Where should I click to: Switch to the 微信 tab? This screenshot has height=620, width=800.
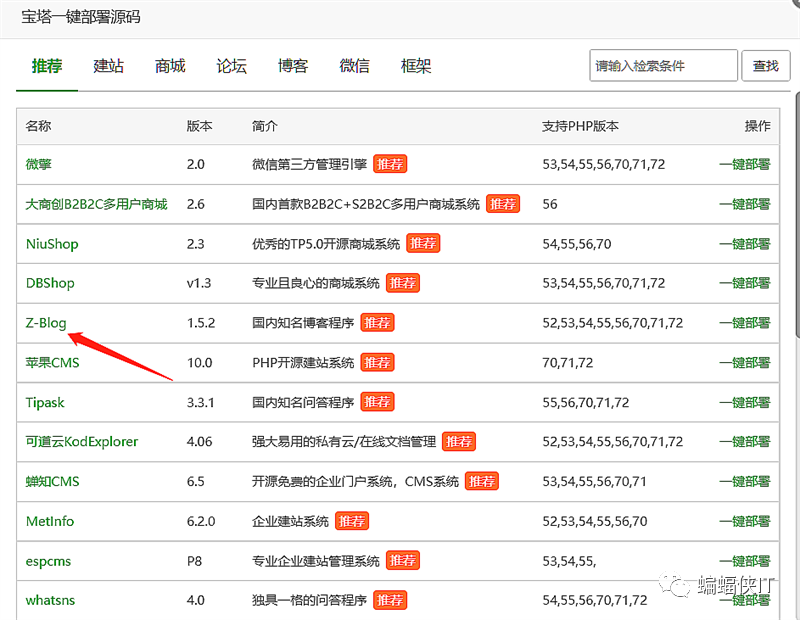point(354,65)
